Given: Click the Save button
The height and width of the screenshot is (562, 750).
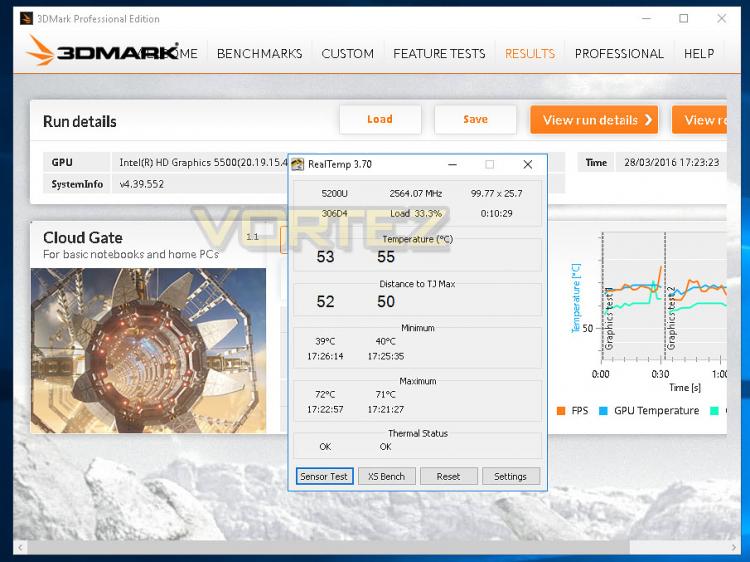Looking at the screenshot, I should click(475, 120).
